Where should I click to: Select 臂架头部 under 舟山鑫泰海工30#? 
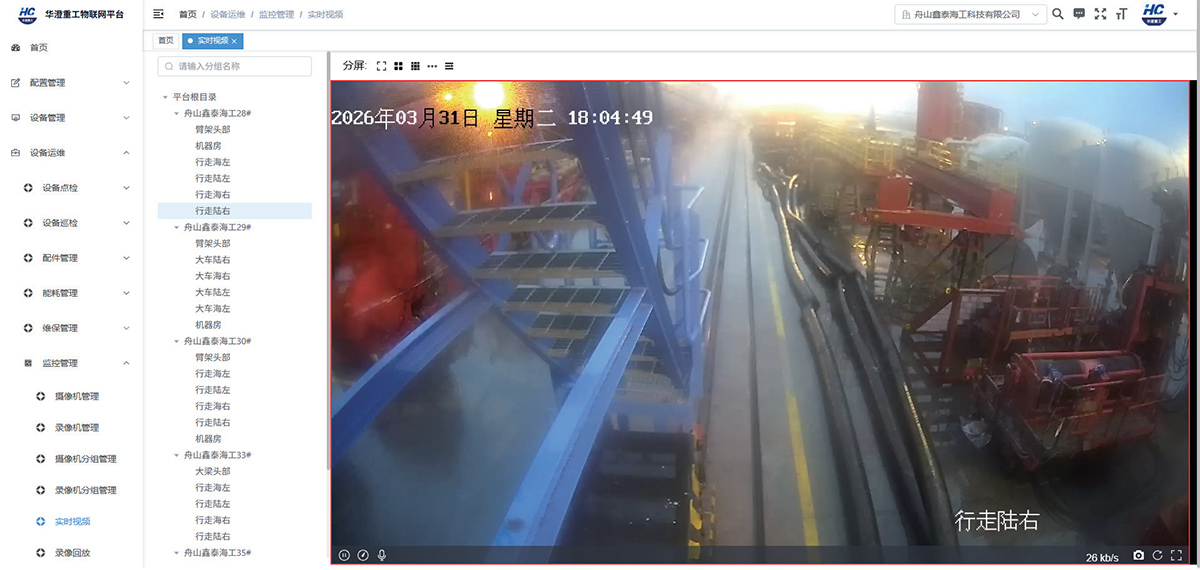(x=212, y=357)
